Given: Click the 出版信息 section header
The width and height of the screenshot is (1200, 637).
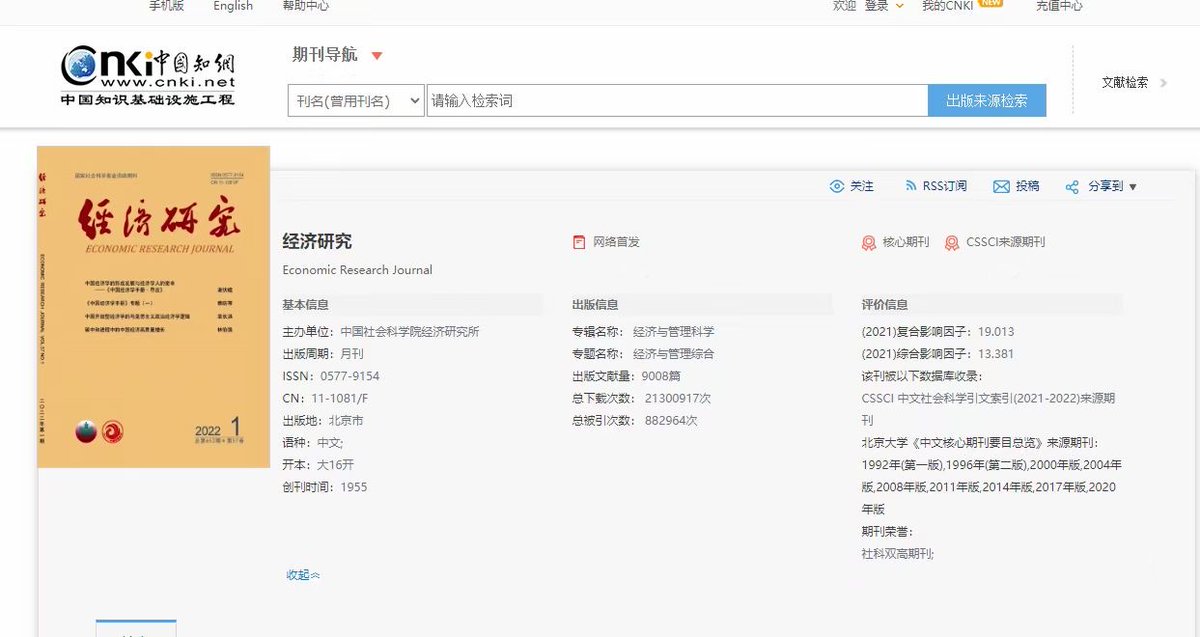Looking at the screenshot, I should (x=595, y=305).
